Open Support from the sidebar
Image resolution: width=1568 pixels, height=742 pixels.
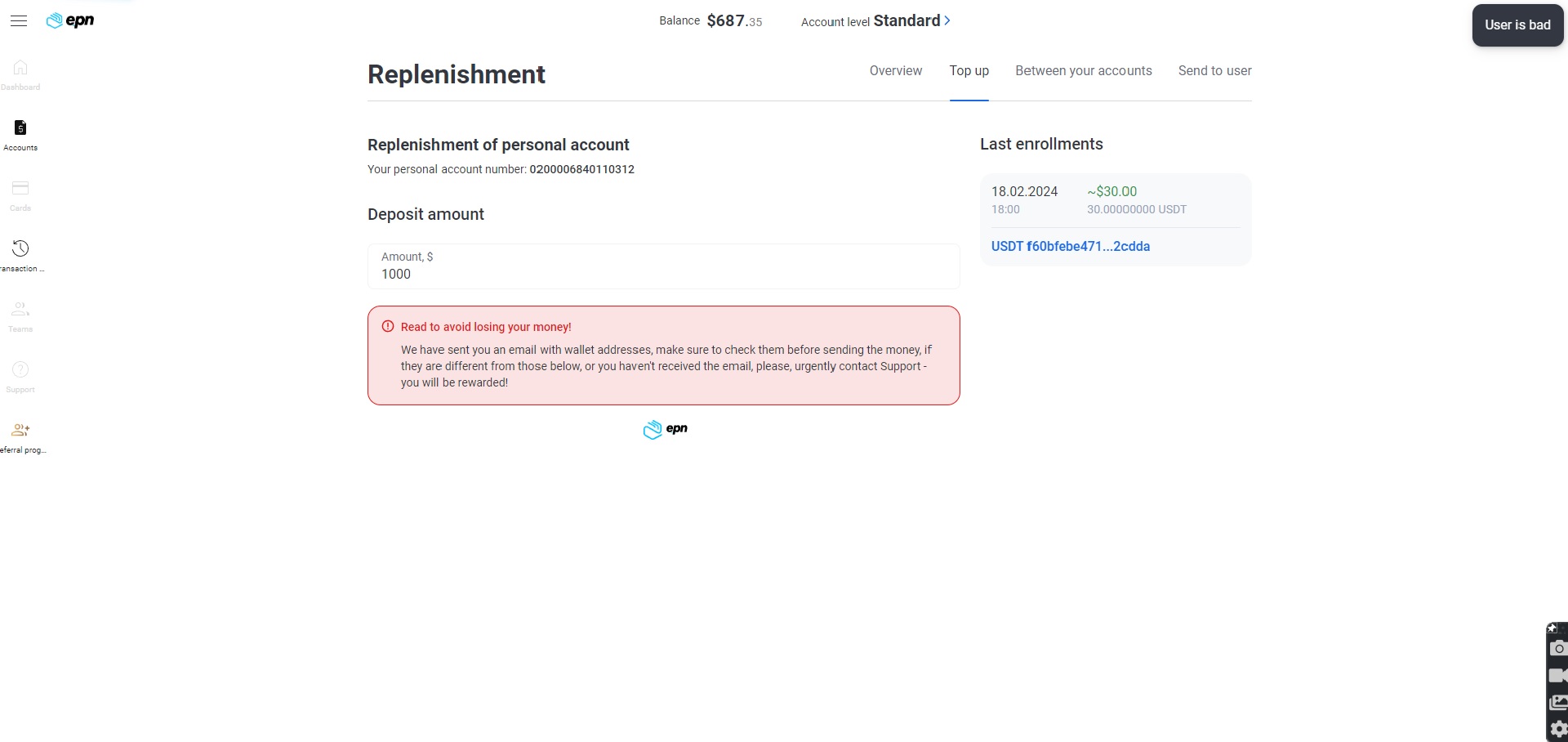coord(20,377)
